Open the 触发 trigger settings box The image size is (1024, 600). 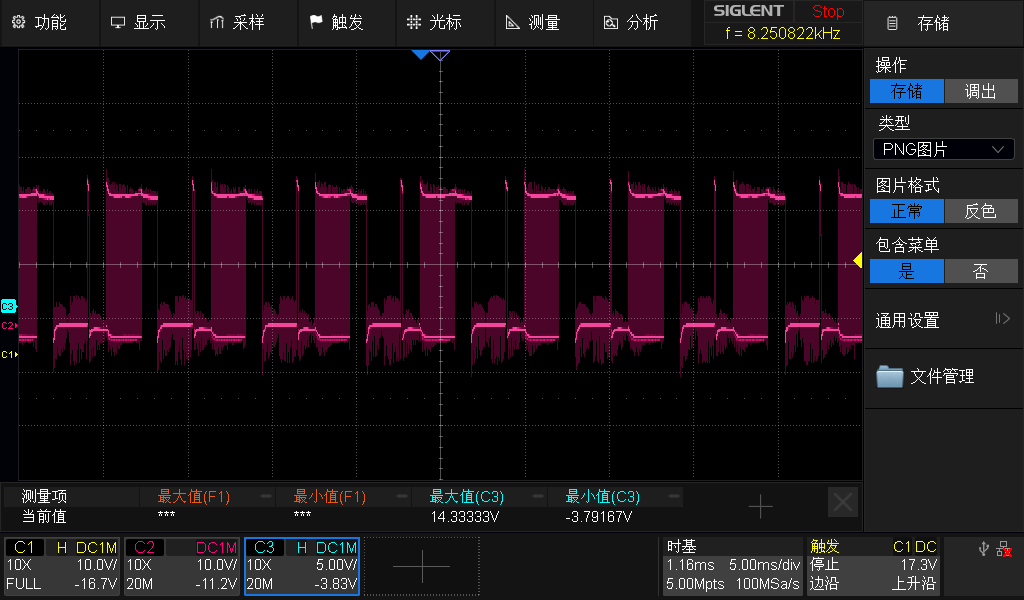(873, 565)
